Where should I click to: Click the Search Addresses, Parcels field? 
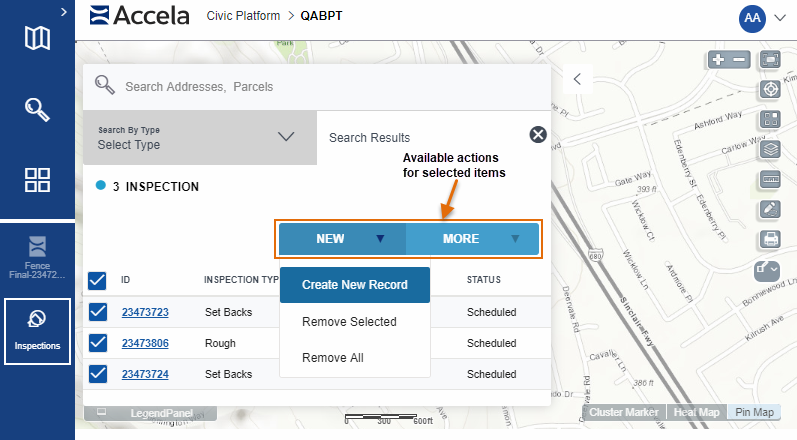(x=330, y=87)
